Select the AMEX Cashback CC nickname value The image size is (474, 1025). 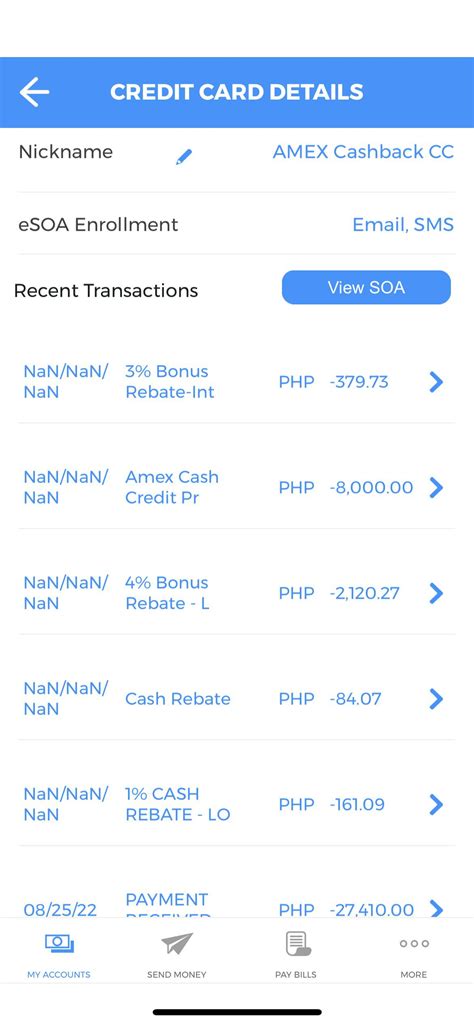coord(363,152)
